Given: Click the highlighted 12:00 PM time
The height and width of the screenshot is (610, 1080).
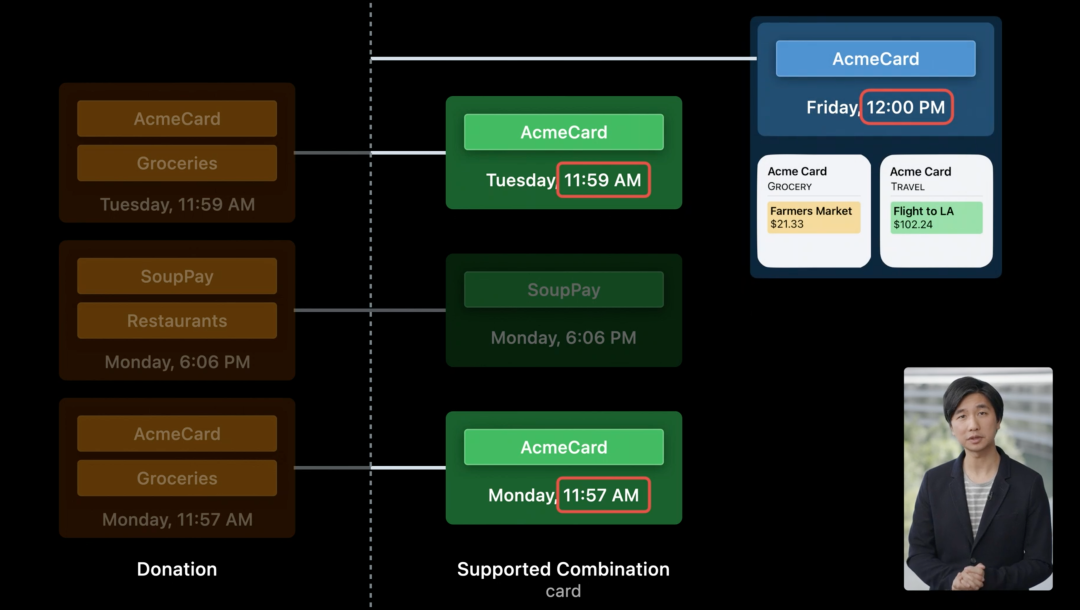Looking at the screenshot, I should [906, 107].
